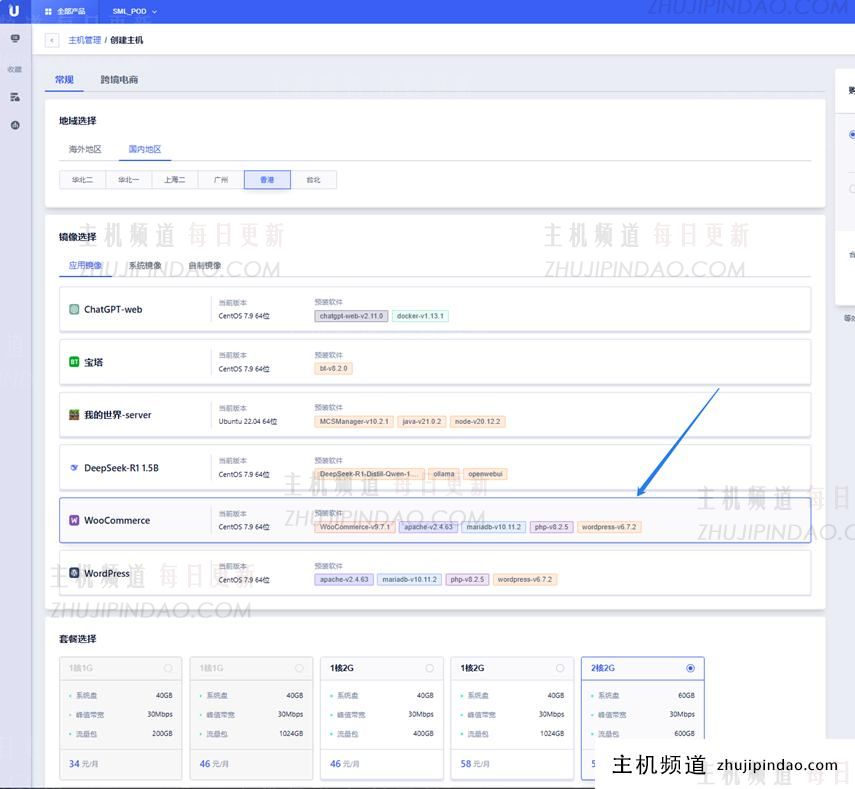Image resolution: width=855 pixels, height=789 pixels.
Task: Click the MCSManager-v10.2.1 tag
Action: [354, 421]
